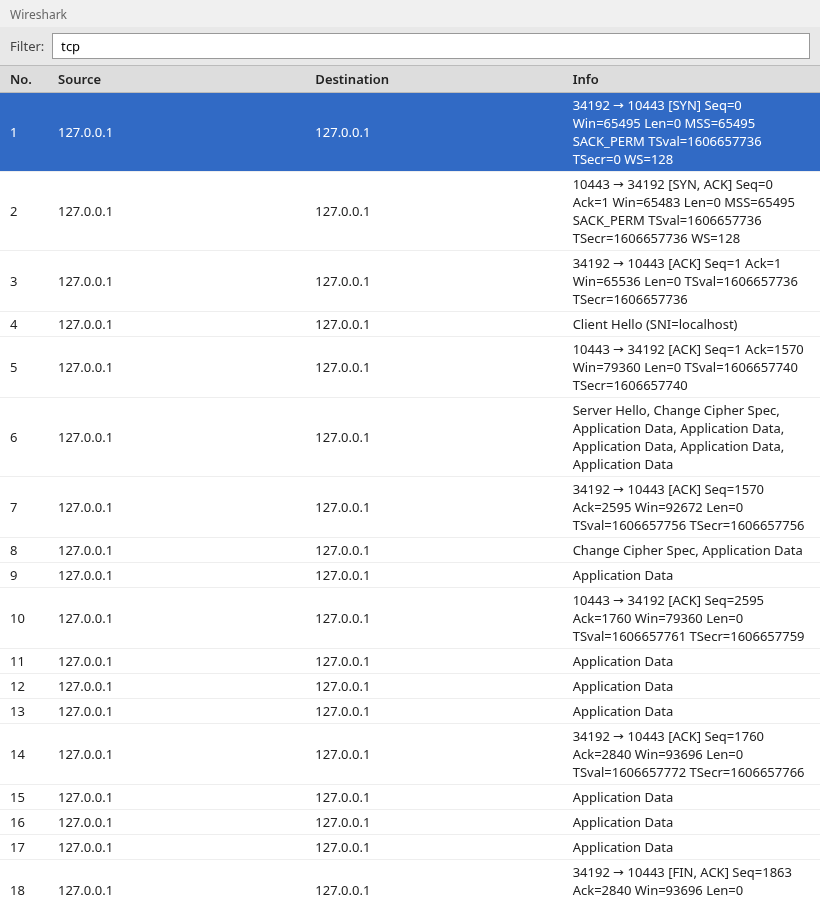Click the Source column header
This screenshot has width=820, height=900.
pos(79,79)
